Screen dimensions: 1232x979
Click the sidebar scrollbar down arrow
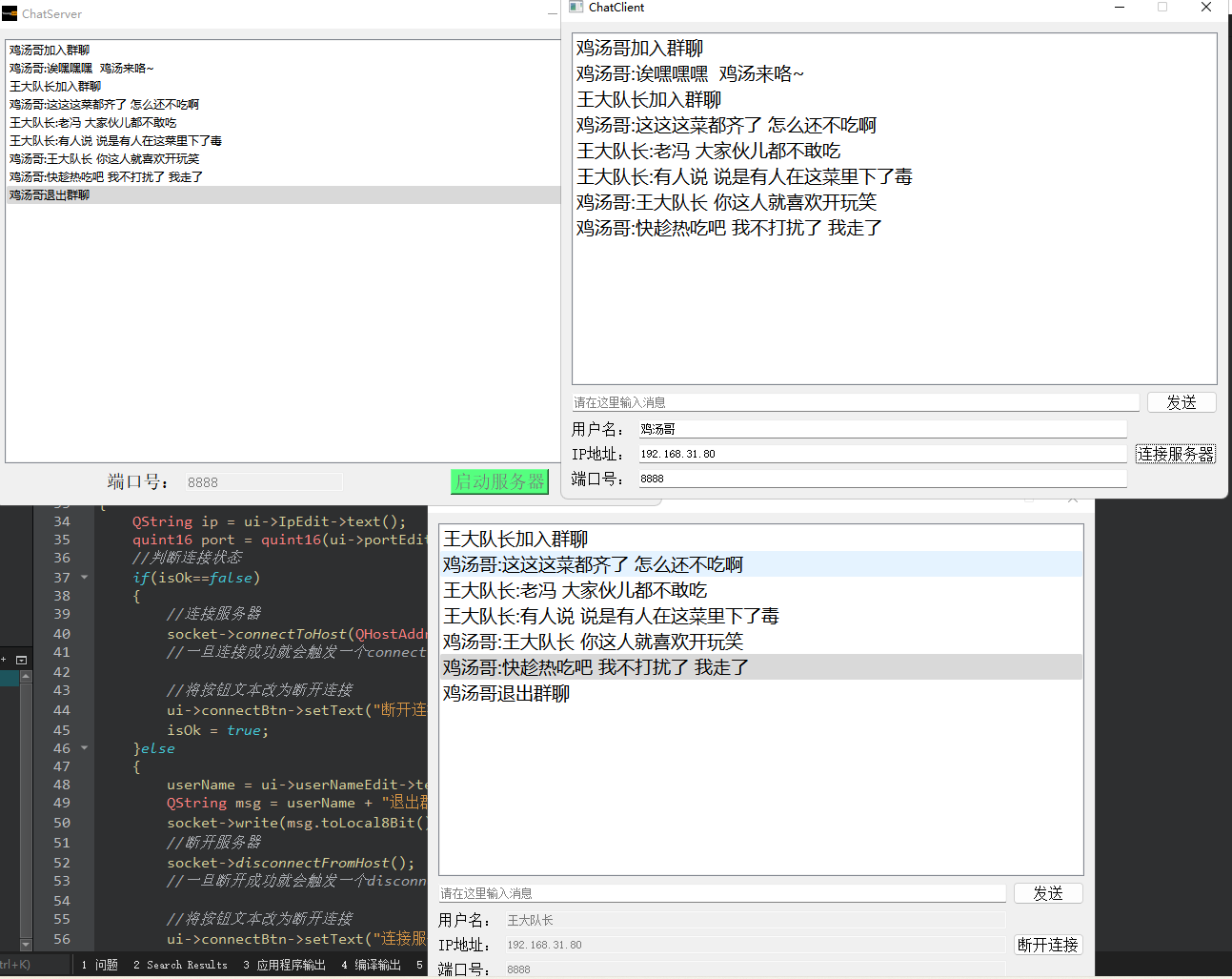click(26, 944)
